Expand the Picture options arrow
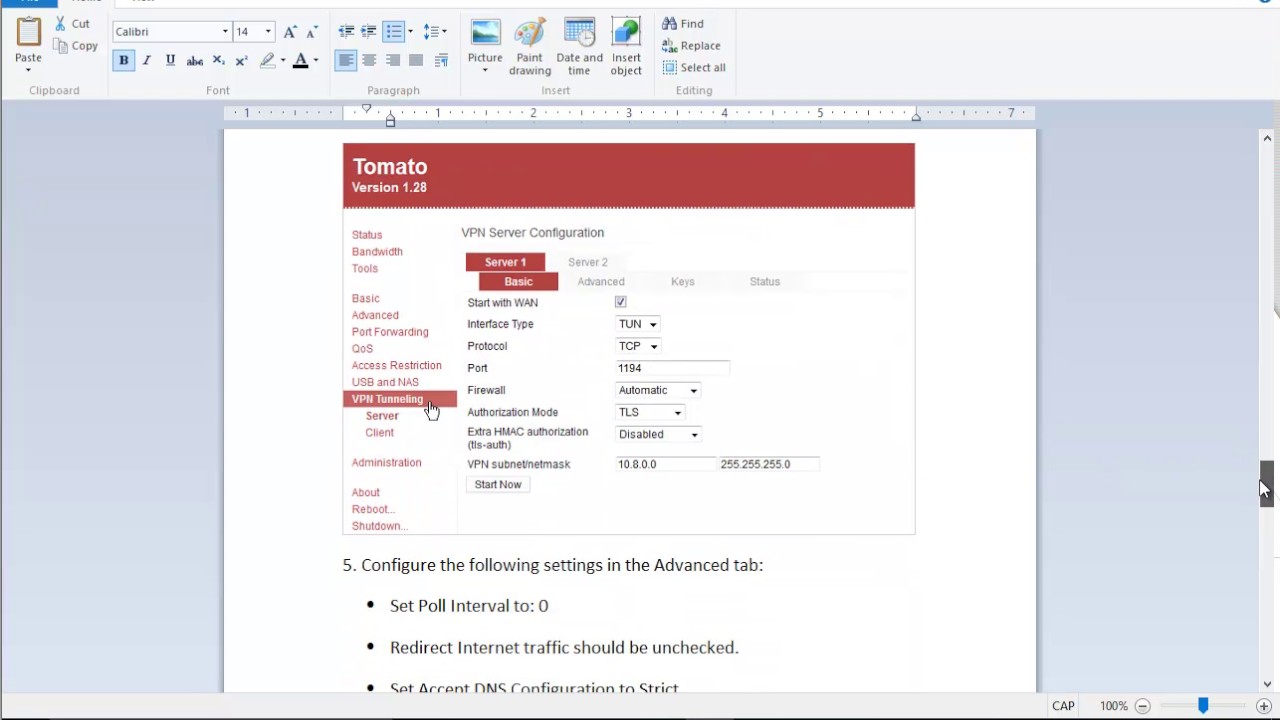The image size is (1280, 720). [485, 70]
